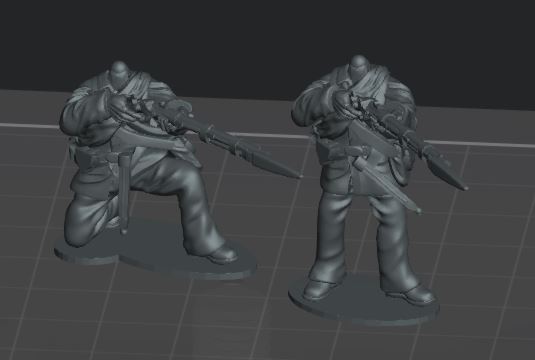Select the sheathed bayonet on standing figure's belt
Image resolution: width=535 pixels, height=360 pixels.
387,181
